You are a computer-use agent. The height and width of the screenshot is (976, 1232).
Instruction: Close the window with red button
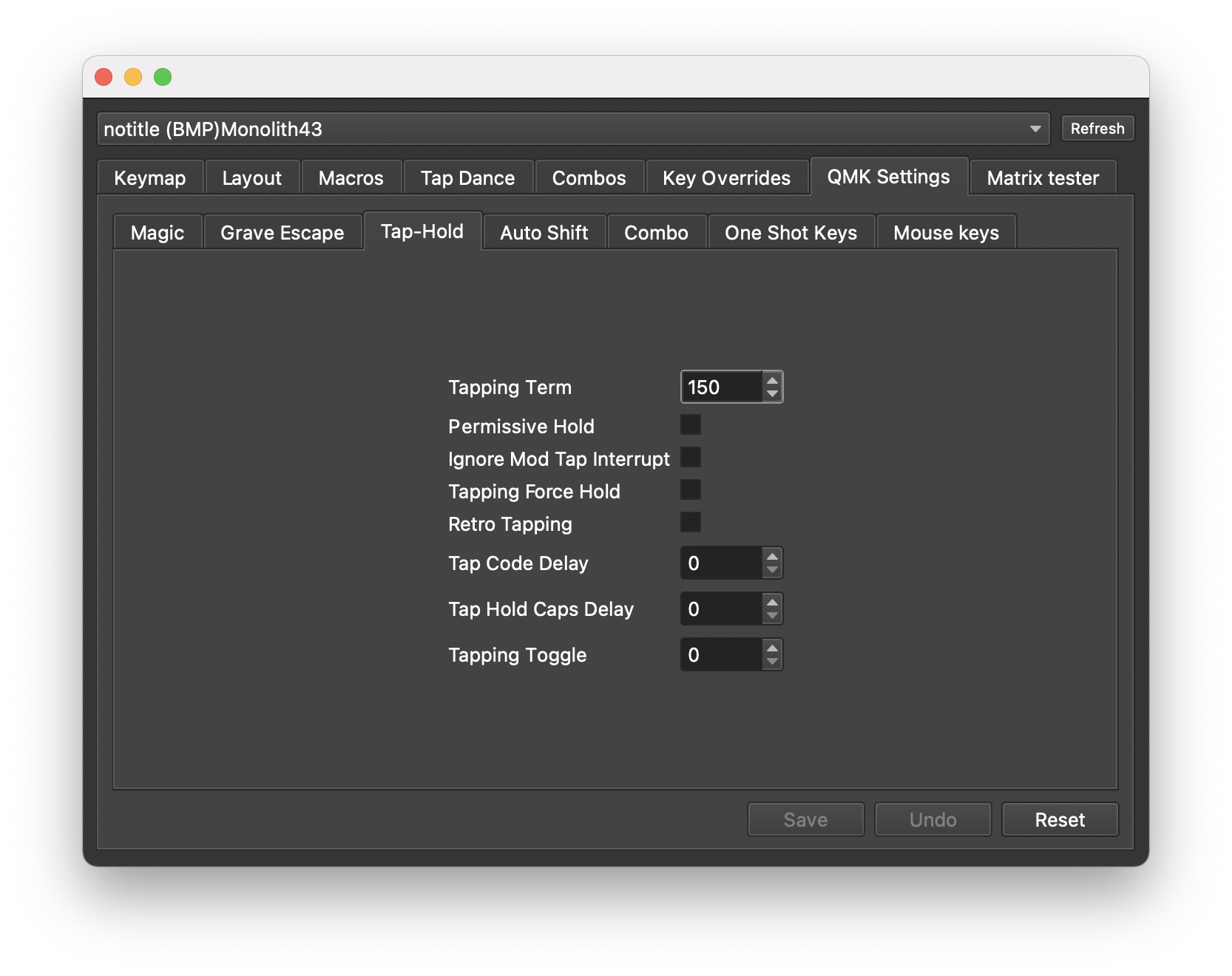tap(104, 77)
